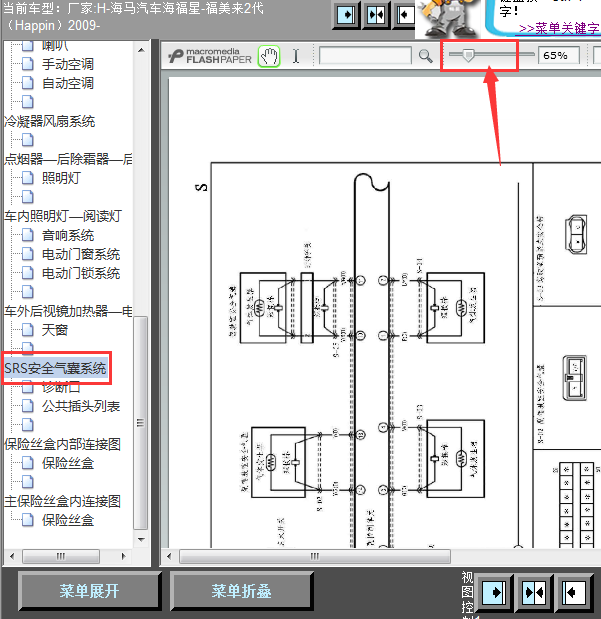The image size is (601, 619).
Task: Select SRS安全气囊系统 tree entry
Action: coord(55,368)
